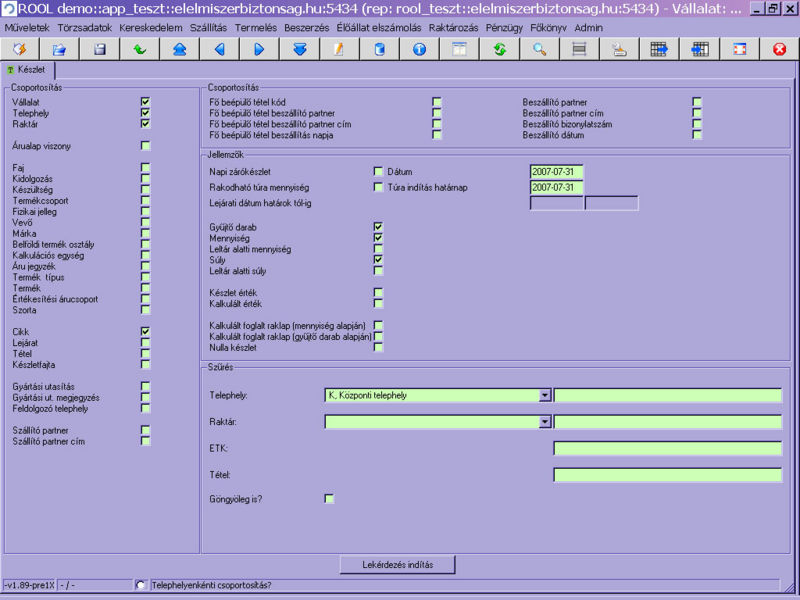Open the Kereskedelem menu
Screen dimensions: 800x600
(x=150, y=27)
